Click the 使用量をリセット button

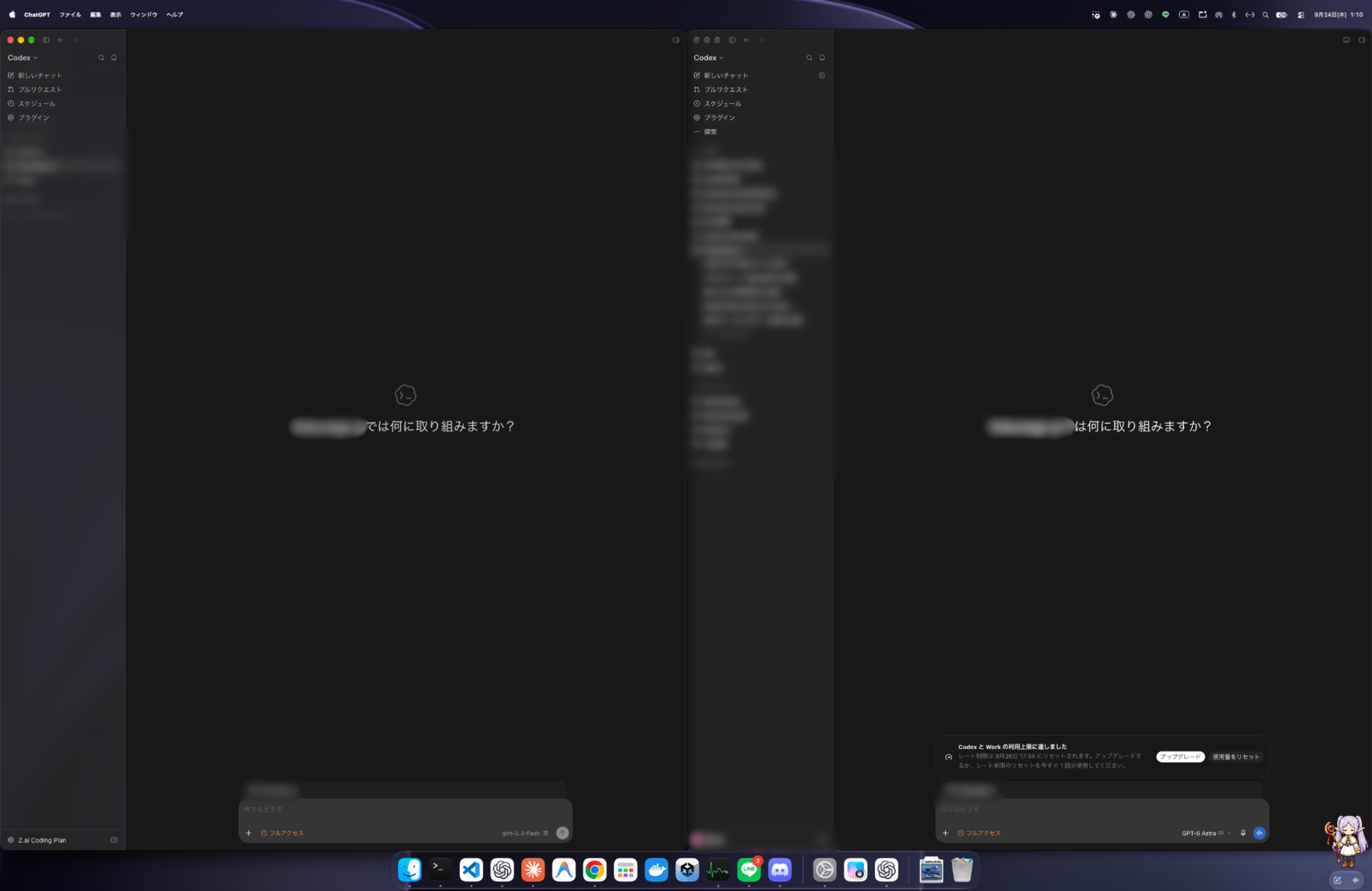click(1236, 757)
